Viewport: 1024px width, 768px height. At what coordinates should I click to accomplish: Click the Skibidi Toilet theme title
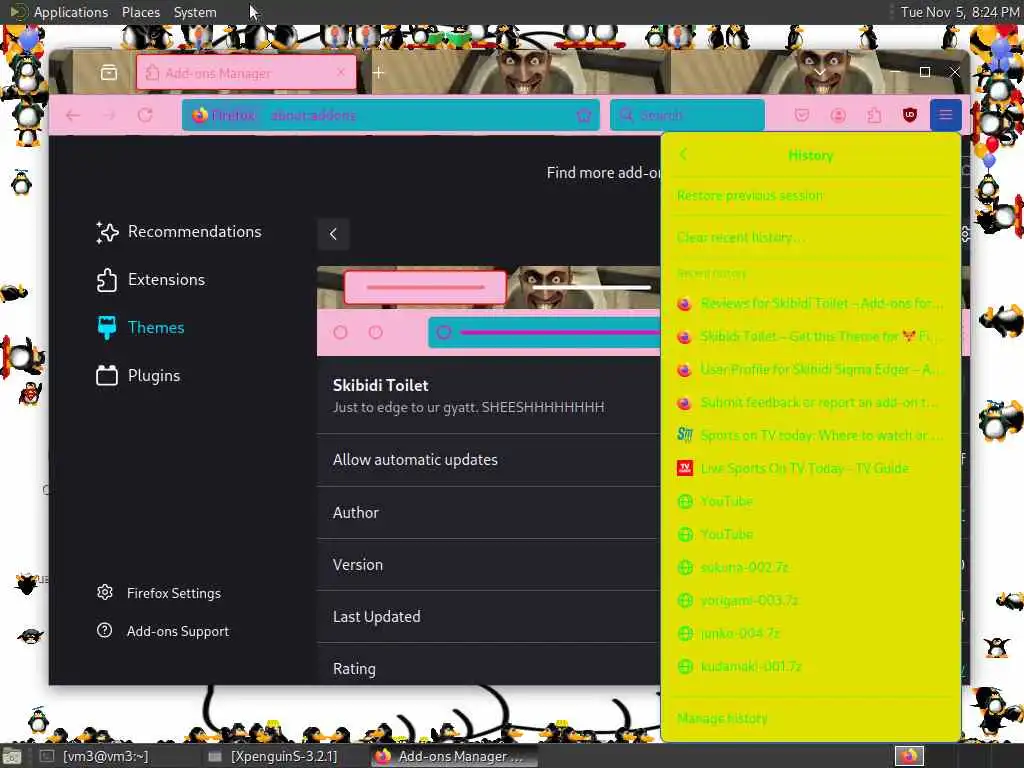(381, 385)
